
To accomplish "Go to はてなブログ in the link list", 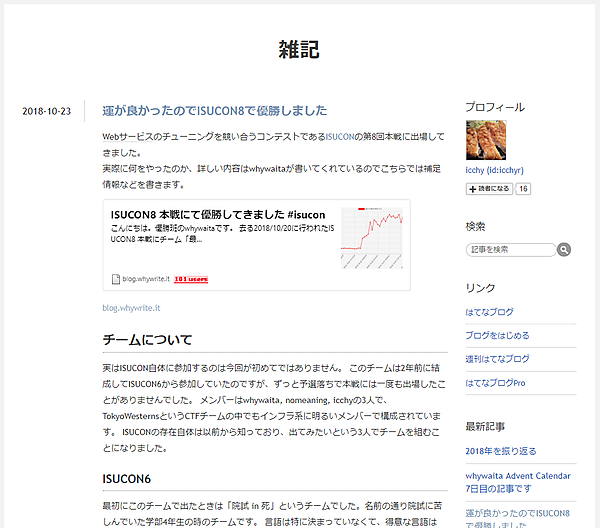I will (490, 312).
